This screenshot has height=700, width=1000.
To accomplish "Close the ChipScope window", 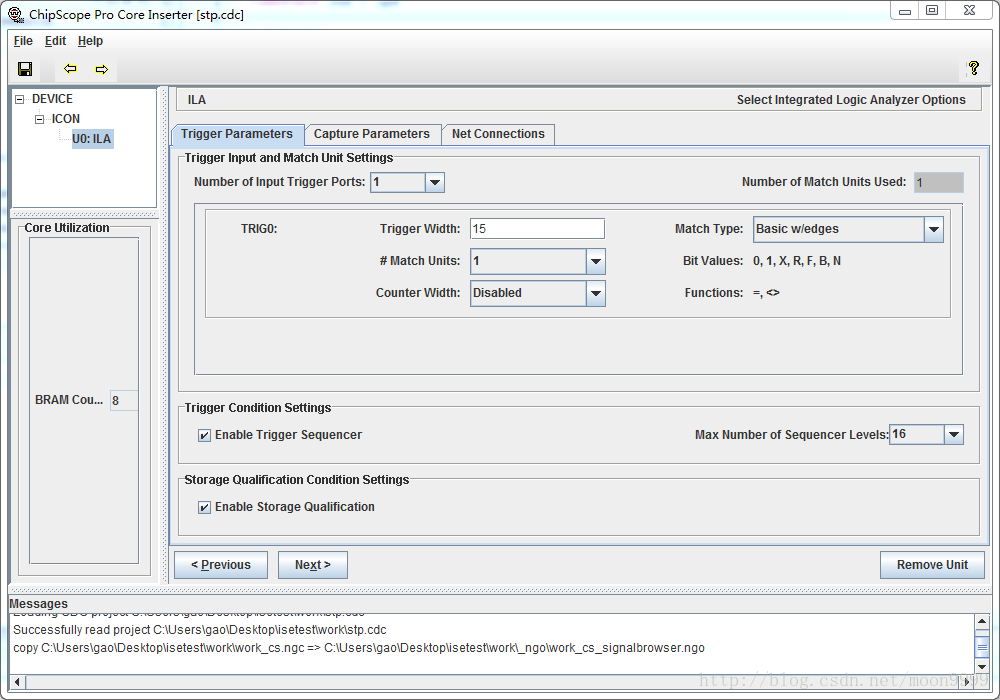I will [x=969, y=11].
